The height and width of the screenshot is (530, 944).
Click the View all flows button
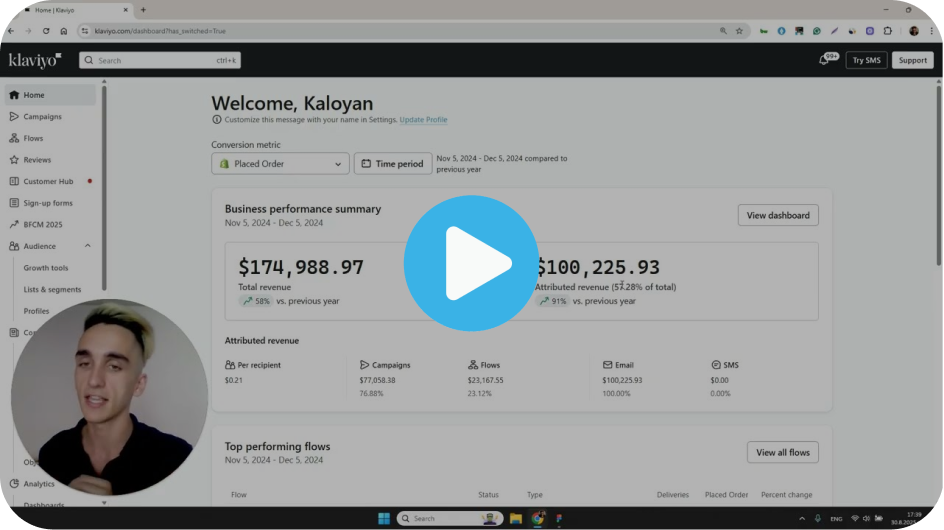pyautogui.click(x=782, y=452)
